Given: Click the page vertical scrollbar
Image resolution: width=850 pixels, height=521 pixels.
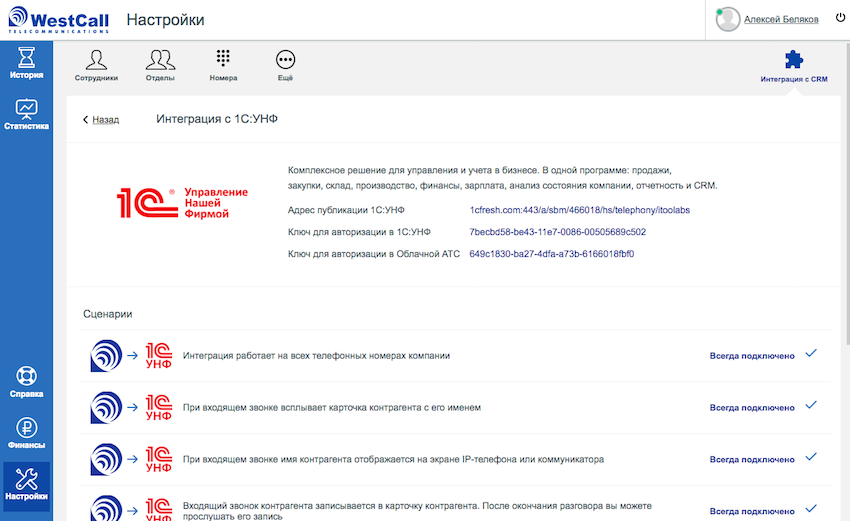Looking at the screenshot, I should (x=847, y=193).
